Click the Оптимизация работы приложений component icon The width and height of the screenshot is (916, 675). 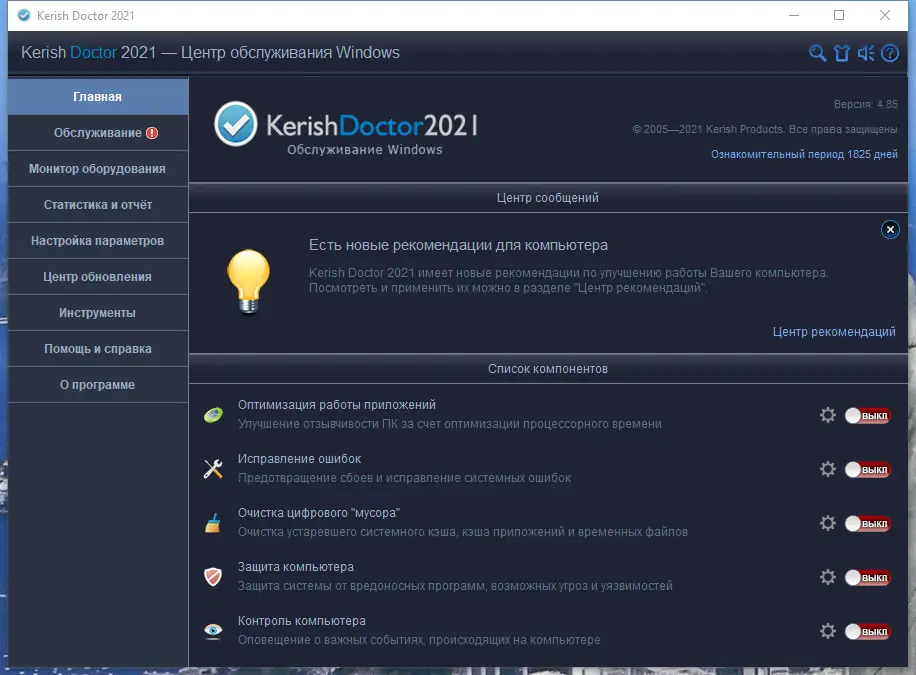(212, 413)
